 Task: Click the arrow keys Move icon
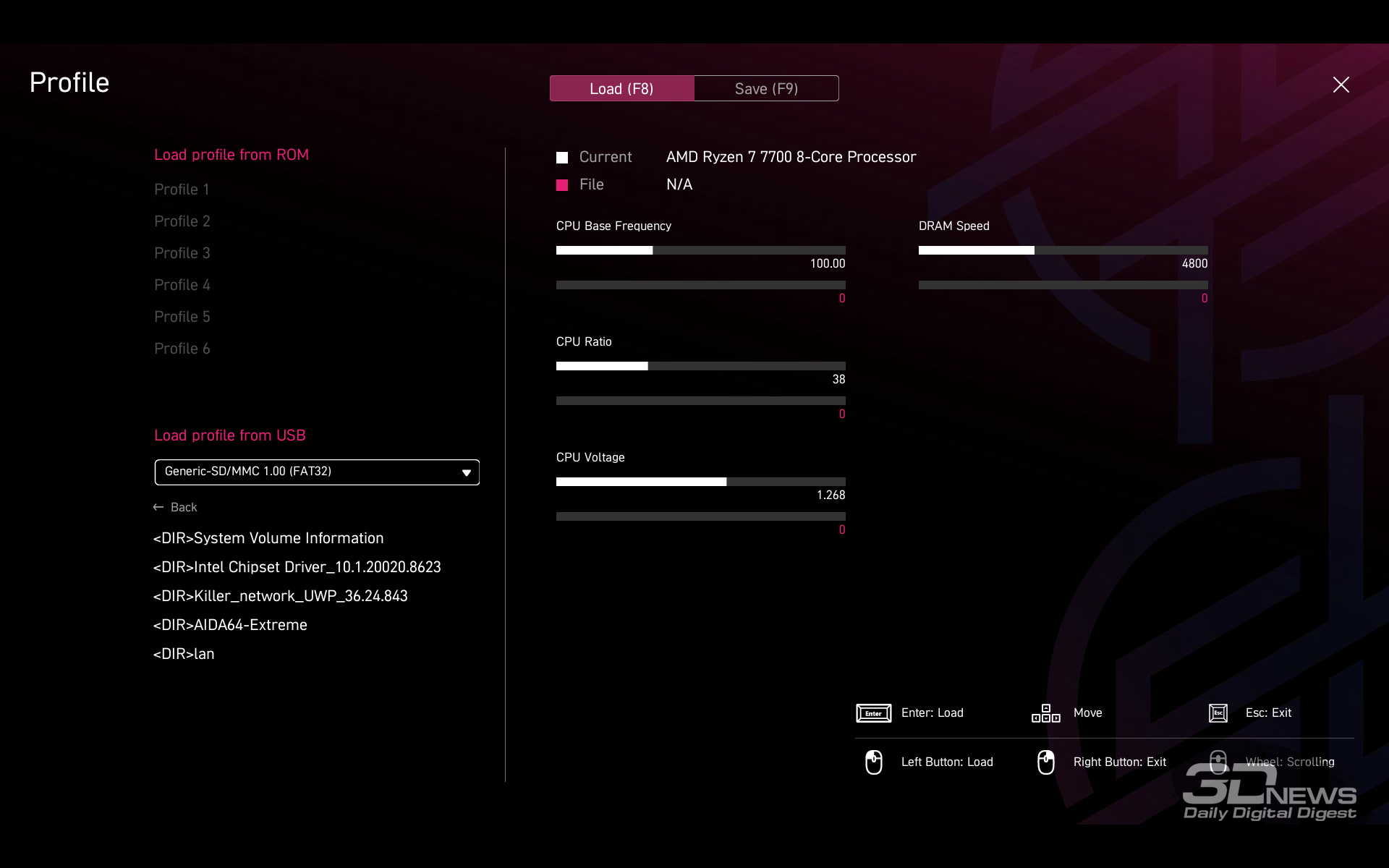pos(1045,713)
